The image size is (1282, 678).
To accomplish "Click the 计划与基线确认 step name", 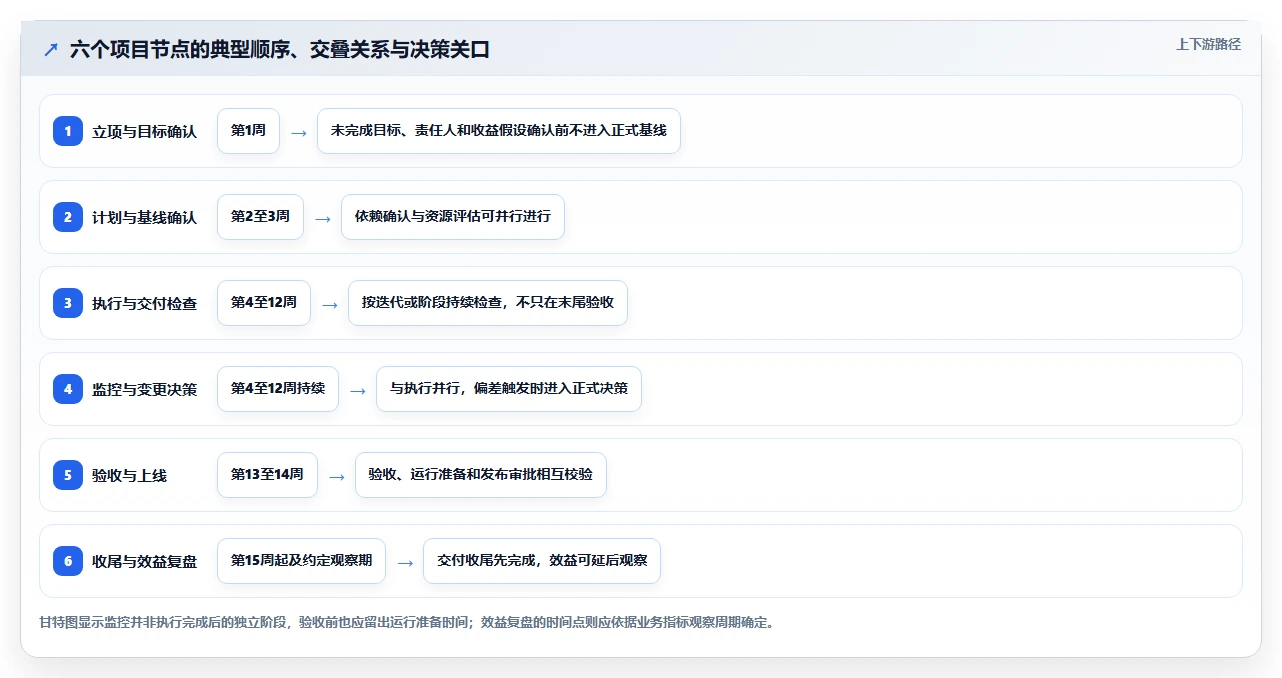I will 145,218.
